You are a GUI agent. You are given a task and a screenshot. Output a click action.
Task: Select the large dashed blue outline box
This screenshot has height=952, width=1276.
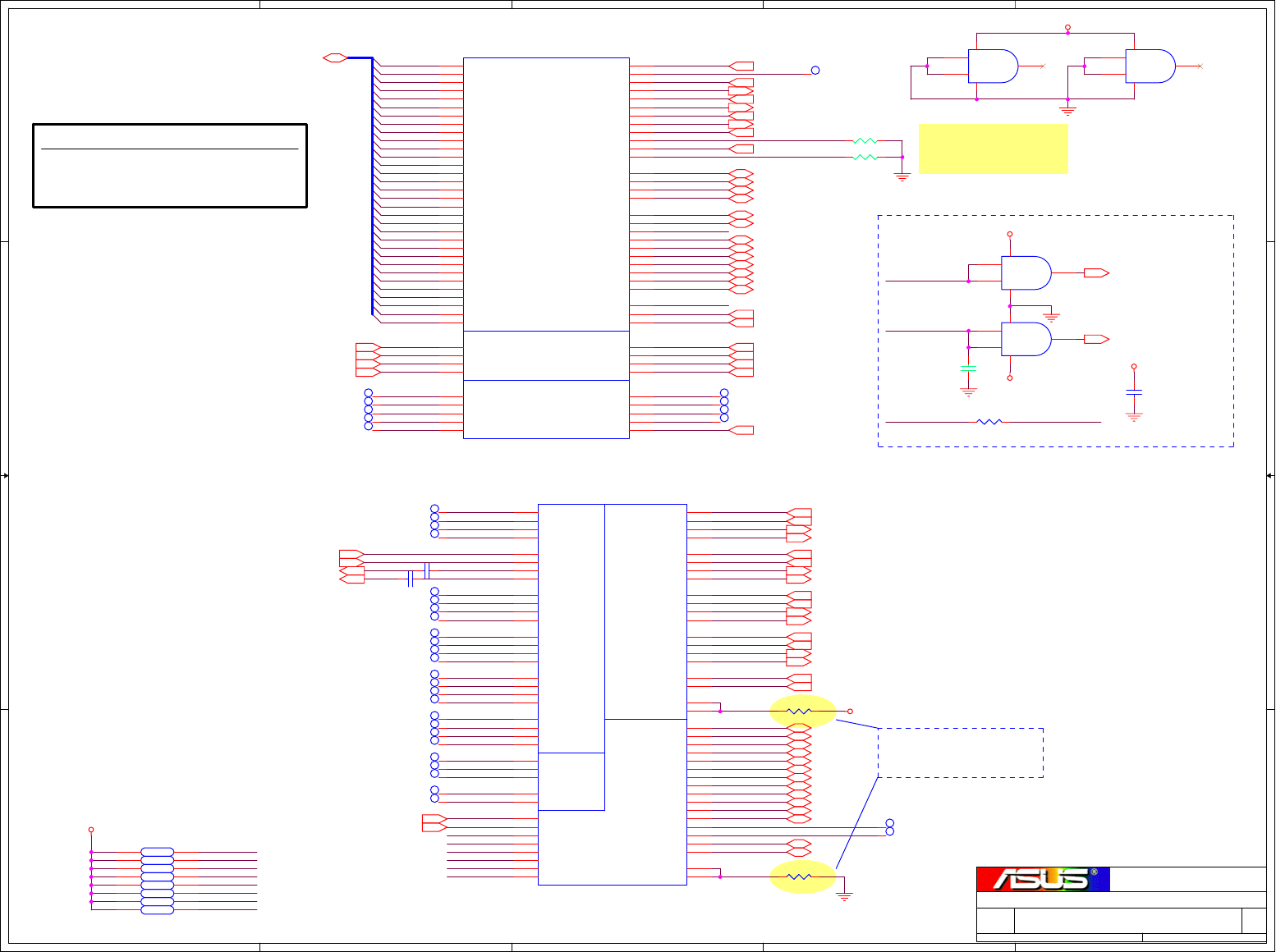coord(1056,331)
